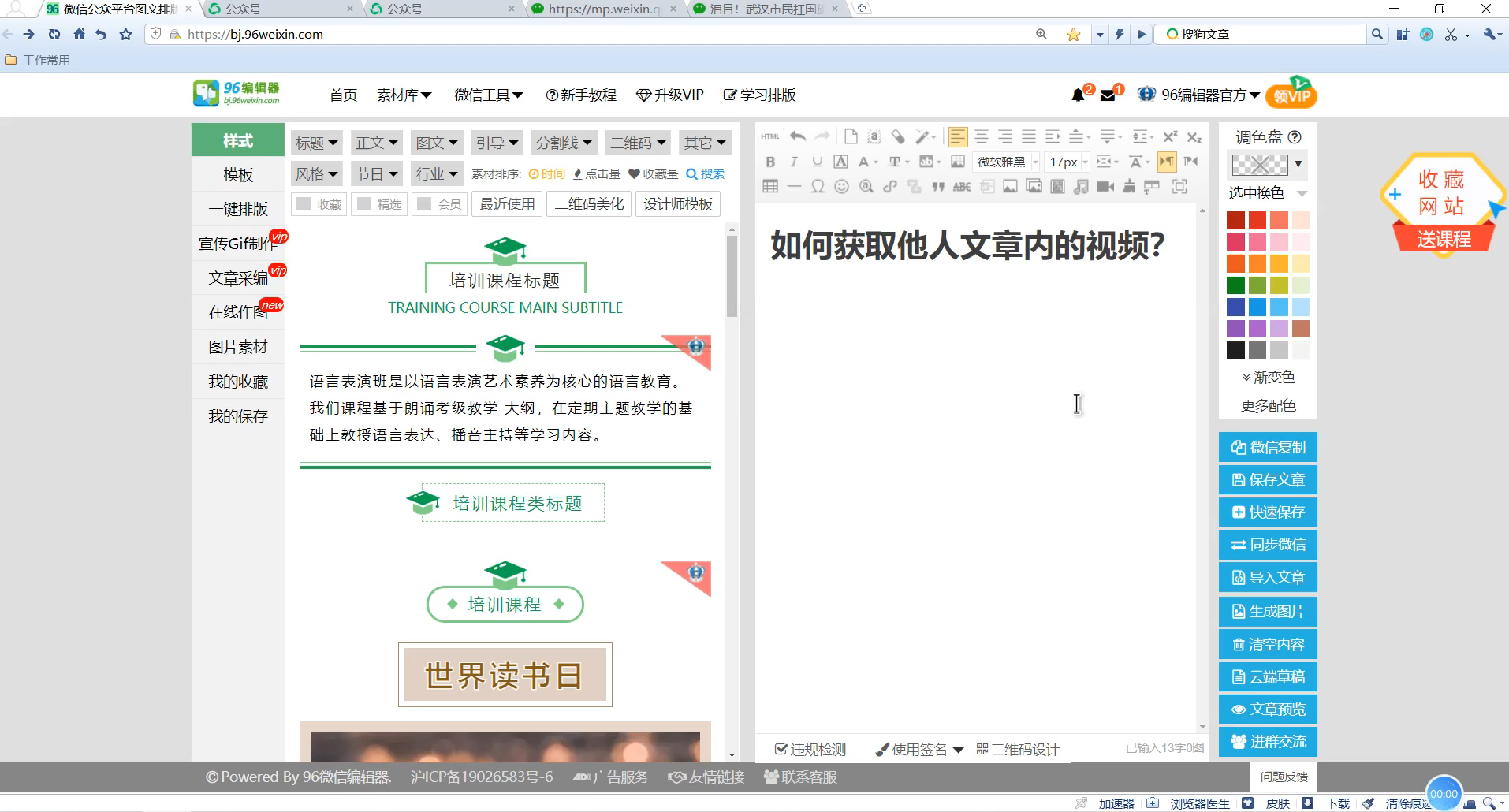The width and height of the screenshot is (1509, 812).
Task: Select the eraser clear-format tool
Action: [x=898, y=136]
